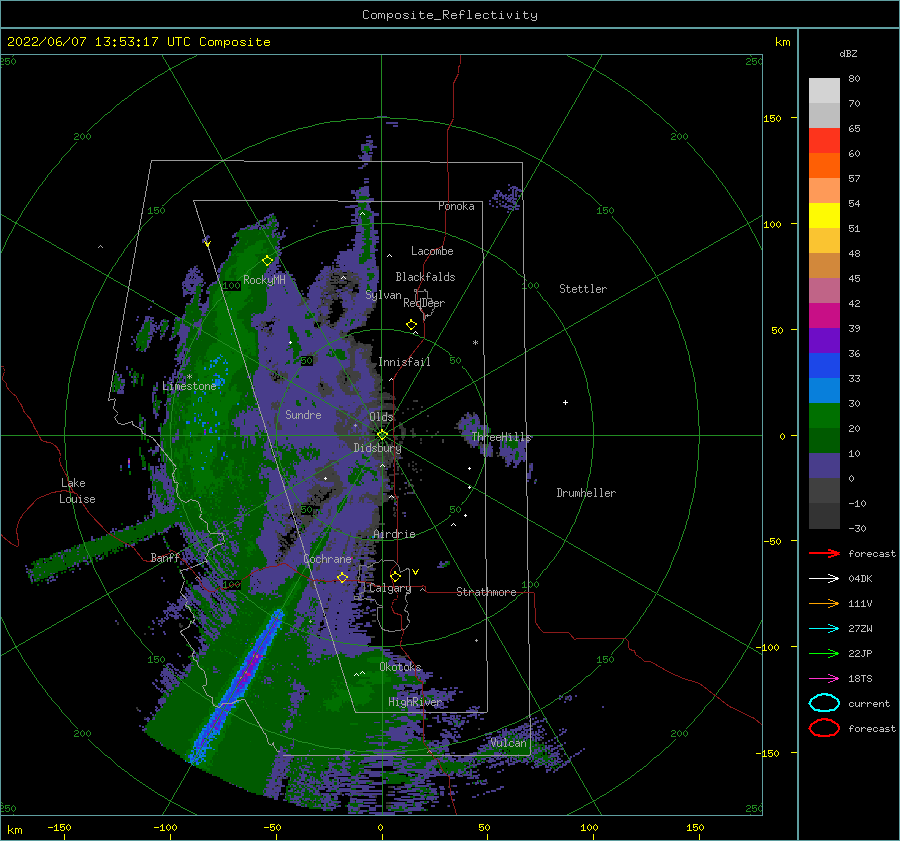Click the RedDeer city label
This screenshot has height=841, width=900.
tap(424, 303)
